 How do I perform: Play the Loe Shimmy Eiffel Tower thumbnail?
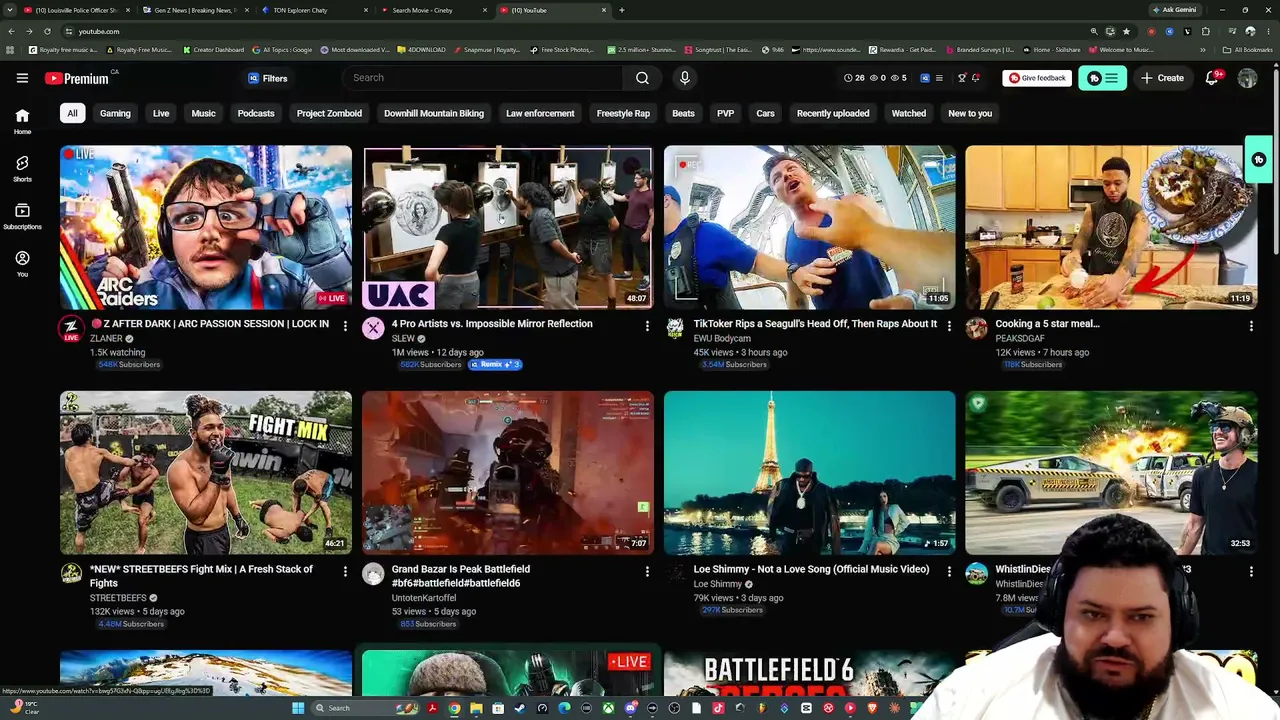(x=810, y=472)
